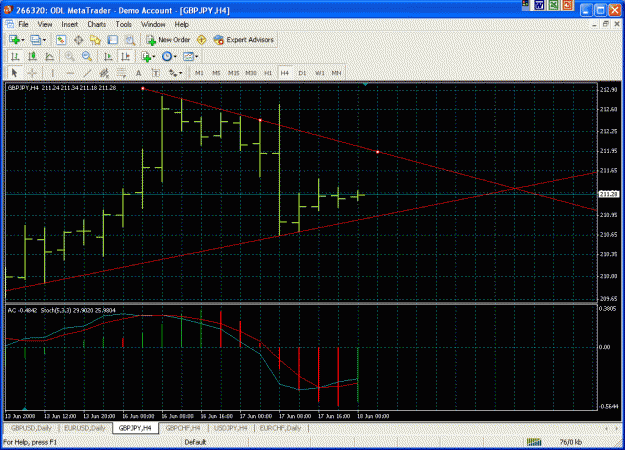
Task: Open the Insert menu
Action: coord(69,24)
